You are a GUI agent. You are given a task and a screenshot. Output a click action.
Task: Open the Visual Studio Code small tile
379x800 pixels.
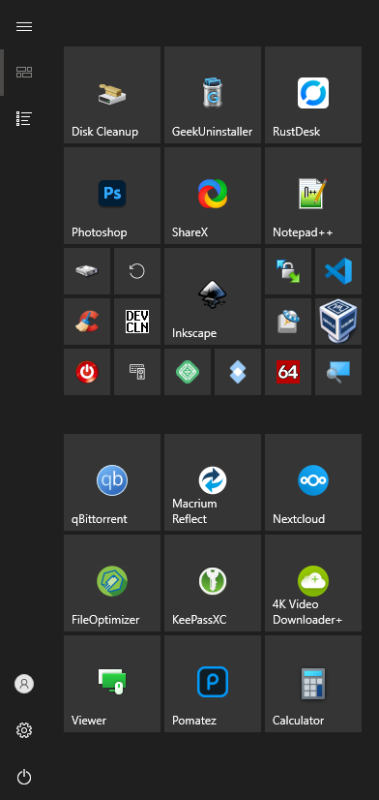click(338, 271)
